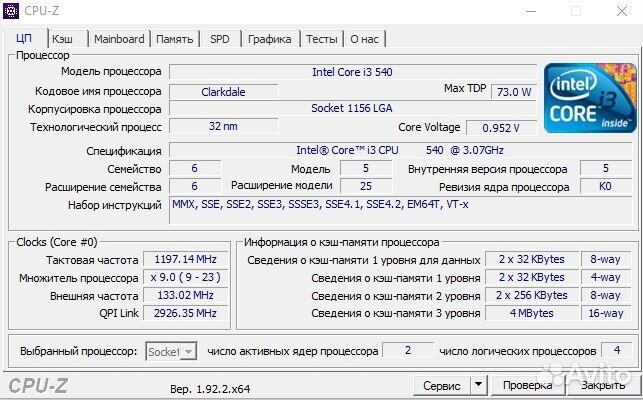Click the CPU-Z app icon in title bar

10,11
